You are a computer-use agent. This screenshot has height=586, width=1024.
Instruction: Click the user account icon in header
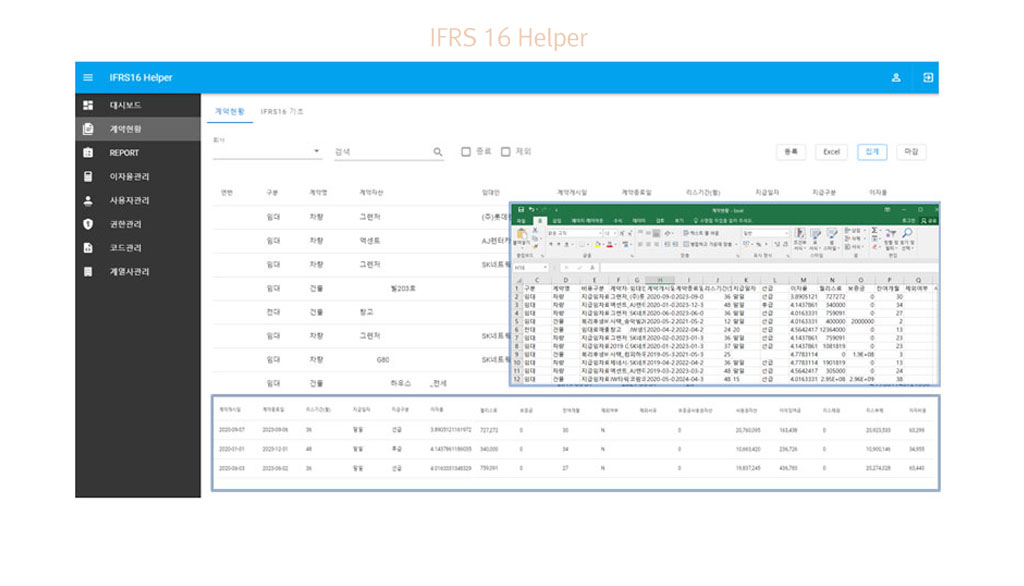[896, 78]
